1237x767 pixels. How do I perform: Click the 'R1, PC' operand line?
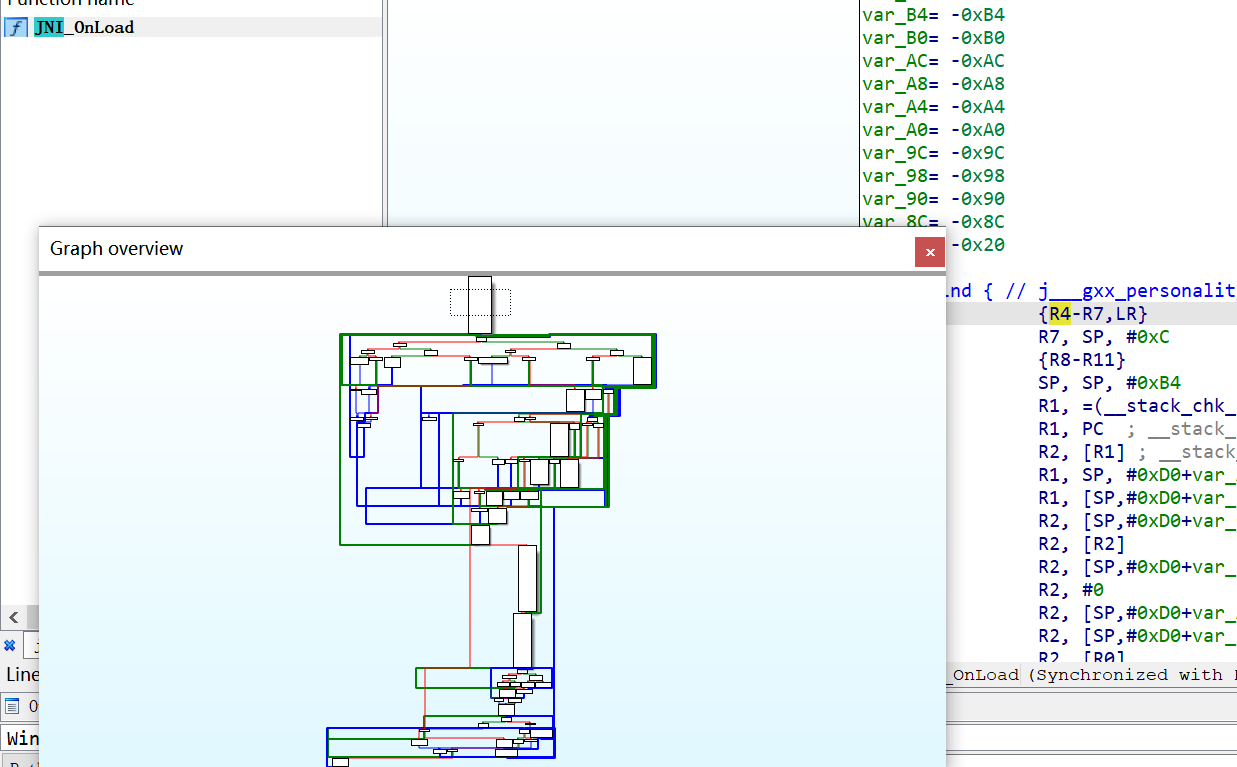1070,429
